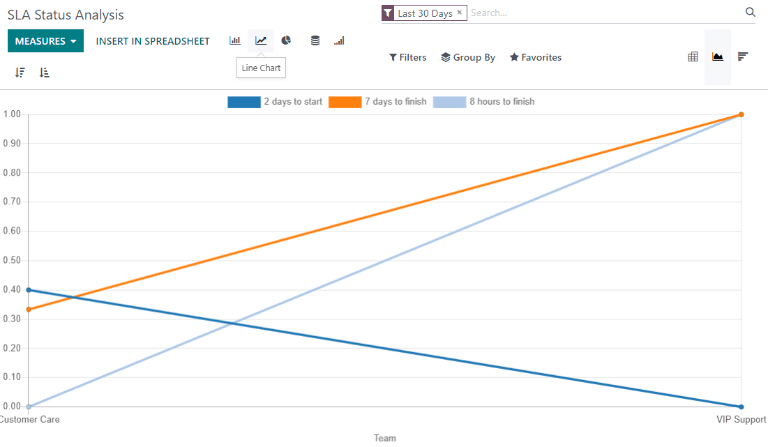Viewport: 768px width, 447px height.
Task: Expand the Measures dropdown
Action: tap(46, 41)
